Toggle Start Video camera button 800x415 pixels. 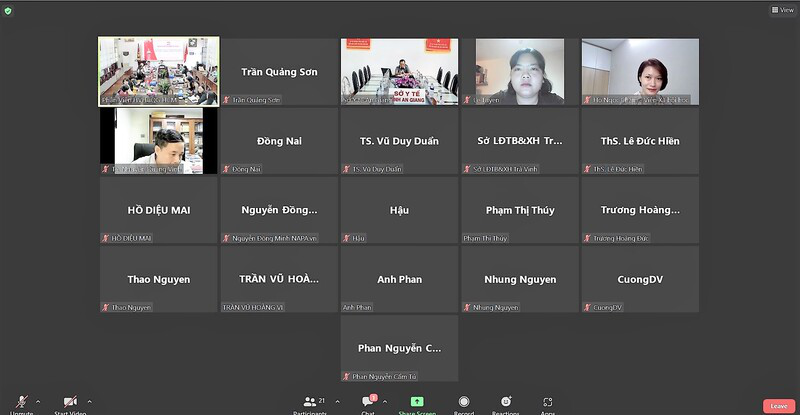[70, 401]
